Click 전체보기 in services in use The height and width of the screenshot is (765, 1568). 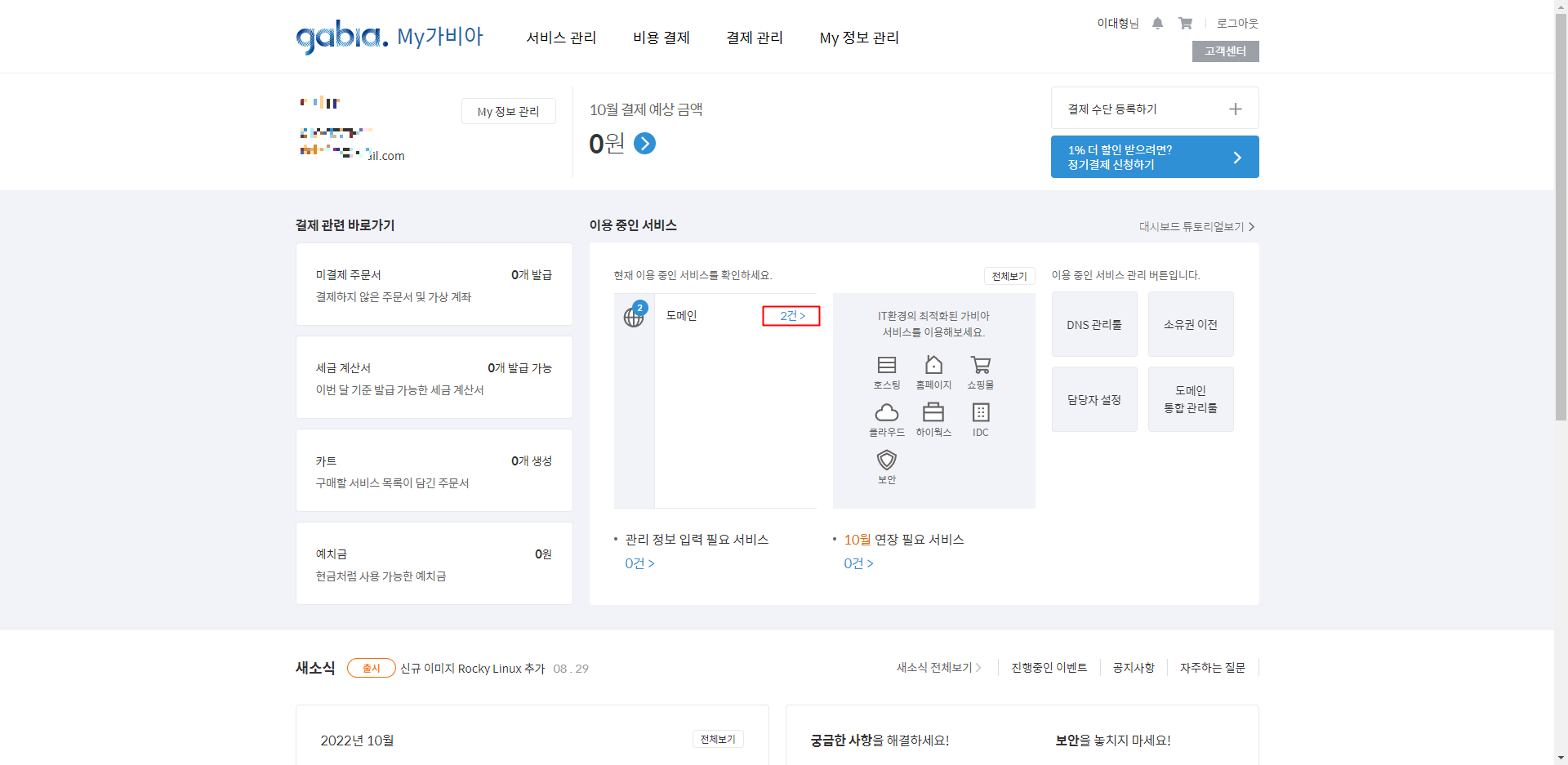click(1009, 276)
